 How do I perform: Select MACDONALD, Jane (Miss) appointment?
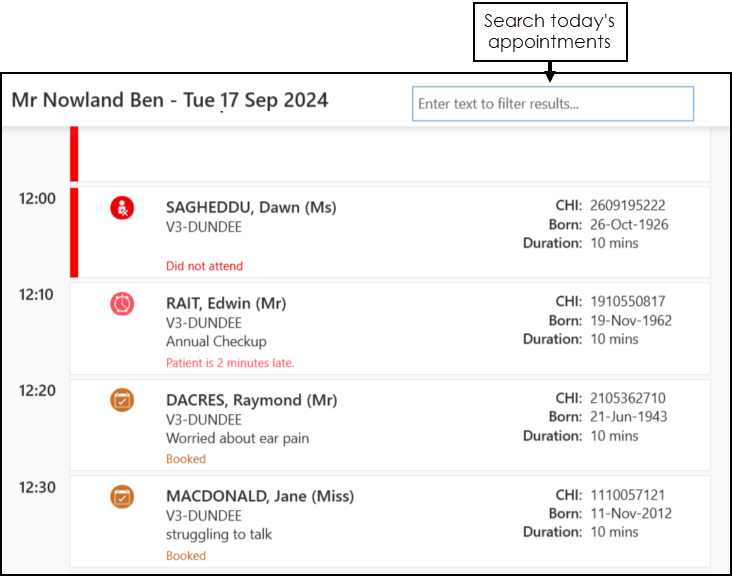260,496
